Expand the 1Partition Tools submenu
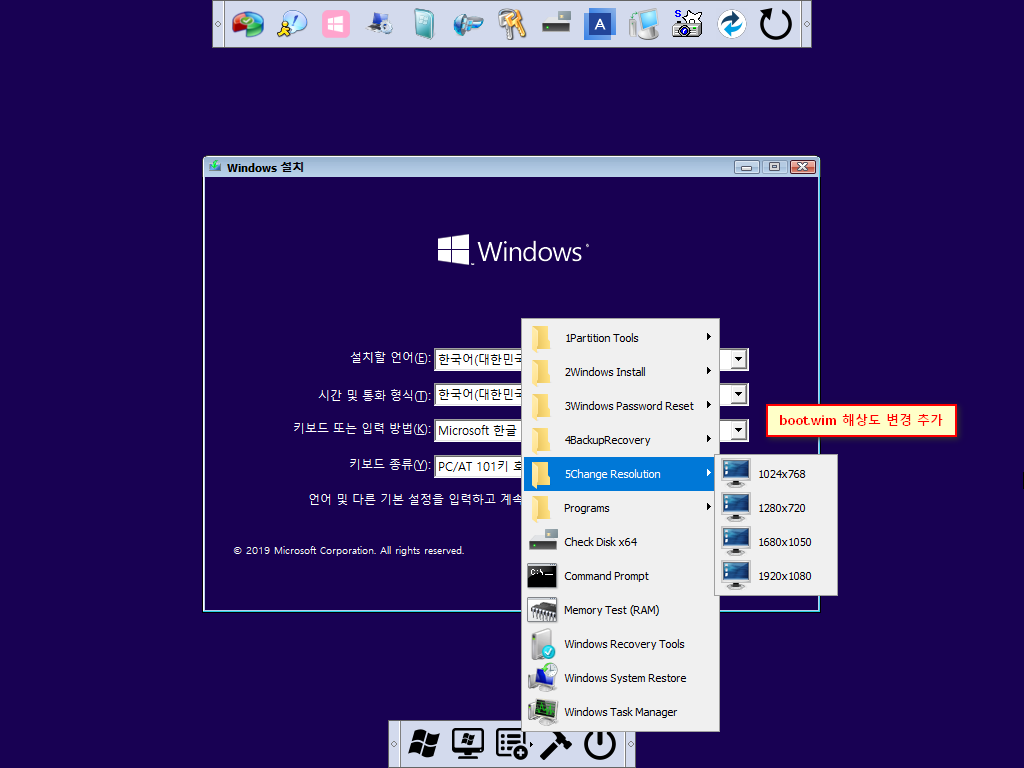This screenshot has width=1024, height=768. 621,338
